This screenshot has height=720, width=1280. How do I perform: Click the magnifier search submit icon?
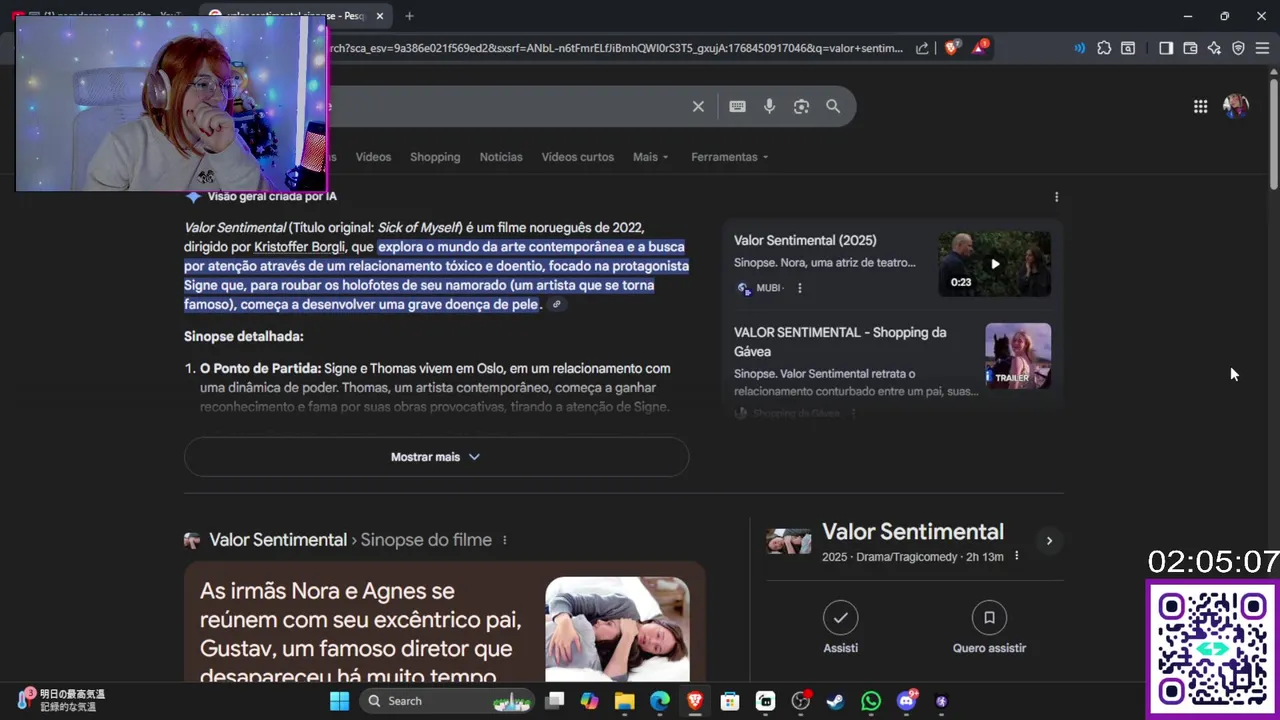[833, 106]
